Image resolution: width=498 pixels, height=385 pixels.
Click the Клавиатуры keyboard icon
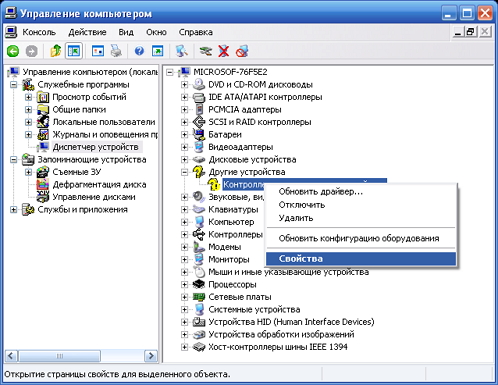point(199,209)
